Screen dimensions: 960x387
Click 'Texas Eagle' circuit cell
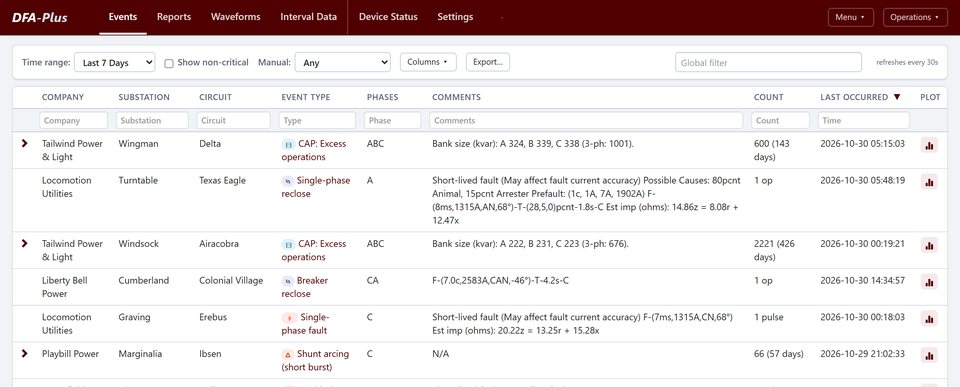(x=222, y=181)
